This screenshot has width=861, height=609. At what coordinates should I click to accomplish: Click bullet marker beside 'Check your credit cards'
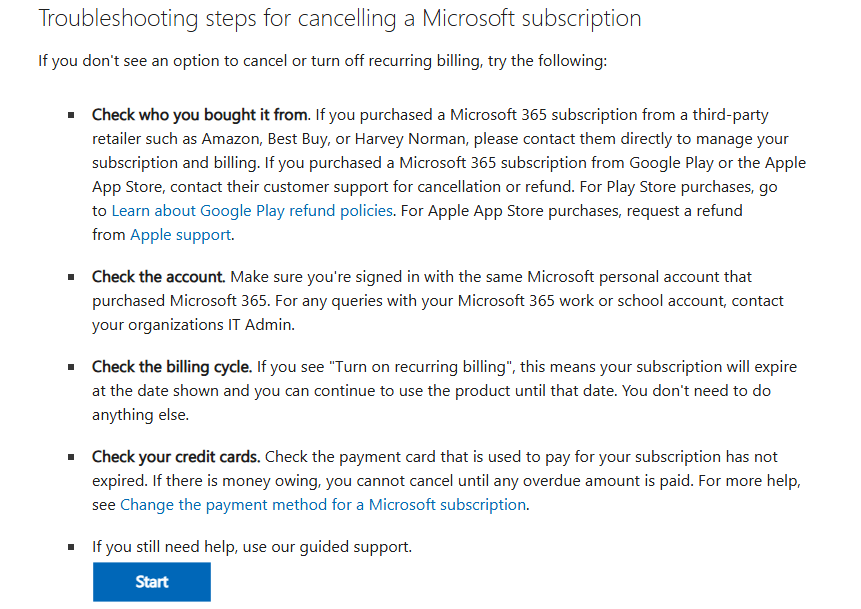[71, 457]
